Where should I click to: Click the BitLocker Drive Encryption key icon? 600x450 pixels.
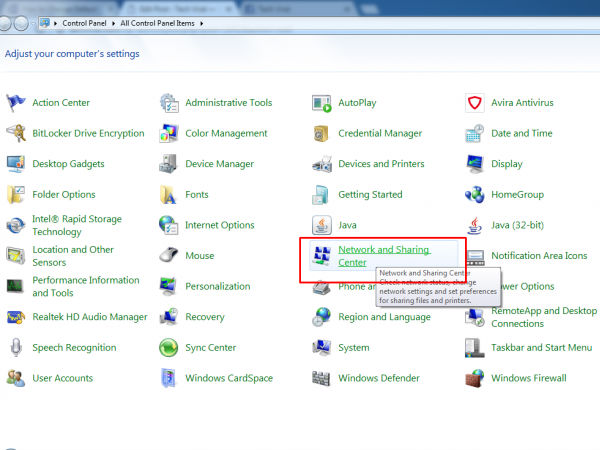pyautogui.click(x=15, y=133)
